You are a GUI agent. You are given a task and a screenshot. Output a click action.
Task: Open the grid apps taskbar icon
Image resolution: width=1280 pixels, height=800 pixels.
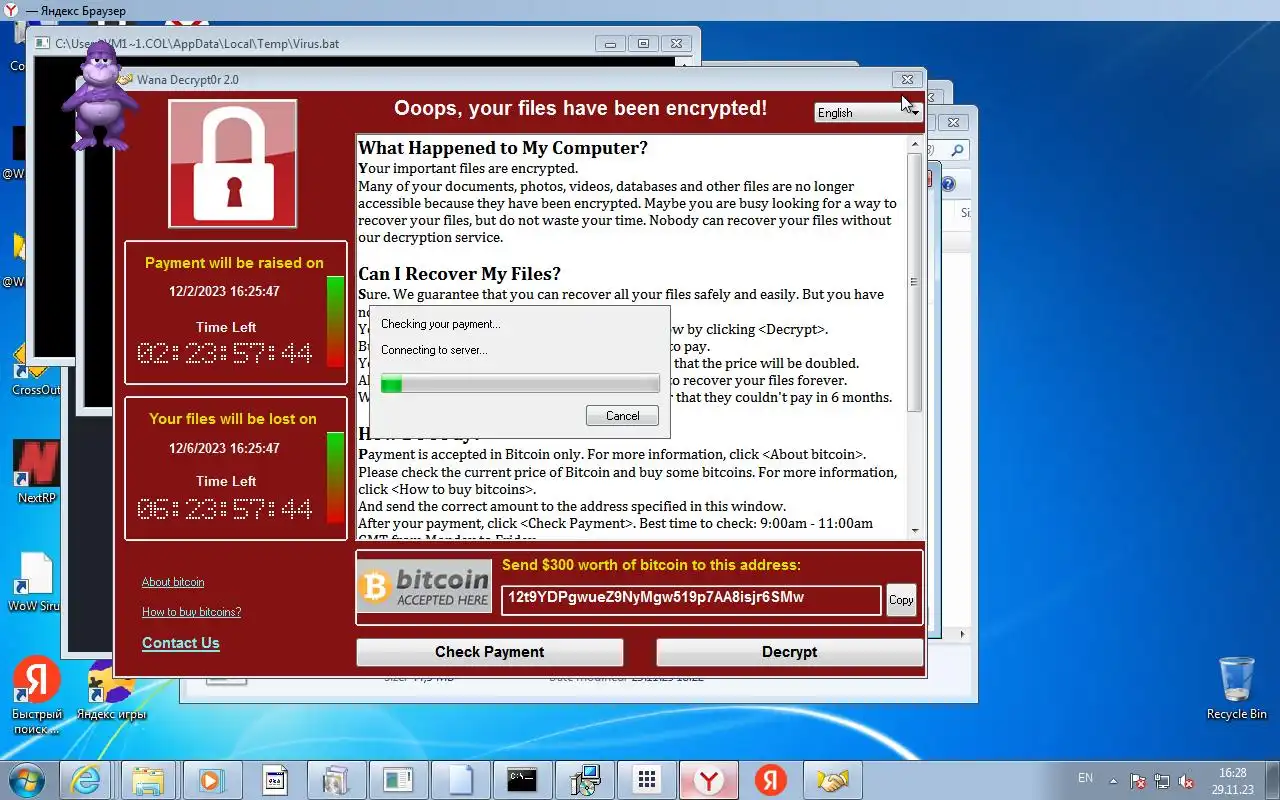pyautogui.click(x=647, y=780)
